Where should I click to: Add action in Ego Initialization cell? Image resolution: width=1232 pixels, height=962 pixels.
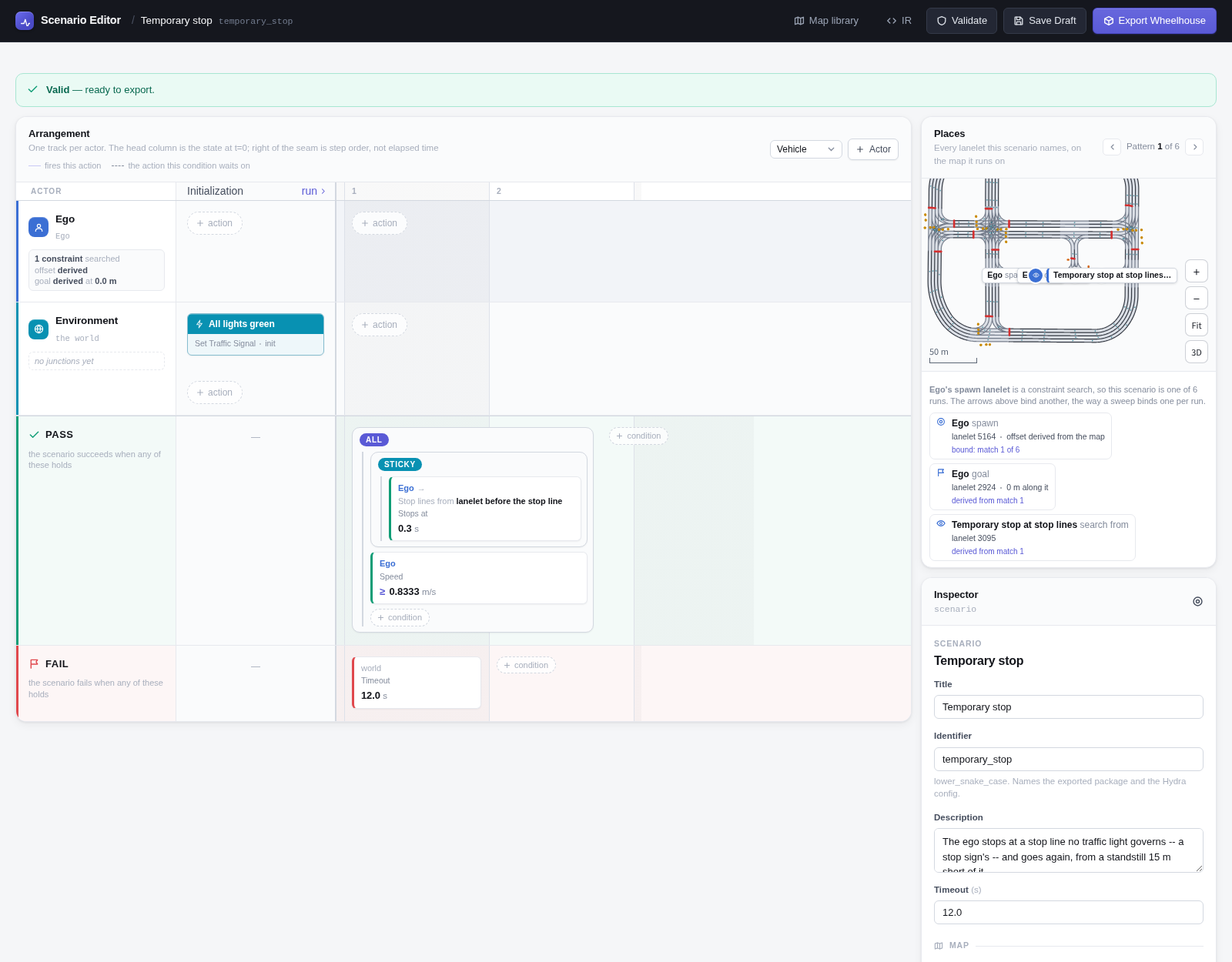tap(215, 223)
